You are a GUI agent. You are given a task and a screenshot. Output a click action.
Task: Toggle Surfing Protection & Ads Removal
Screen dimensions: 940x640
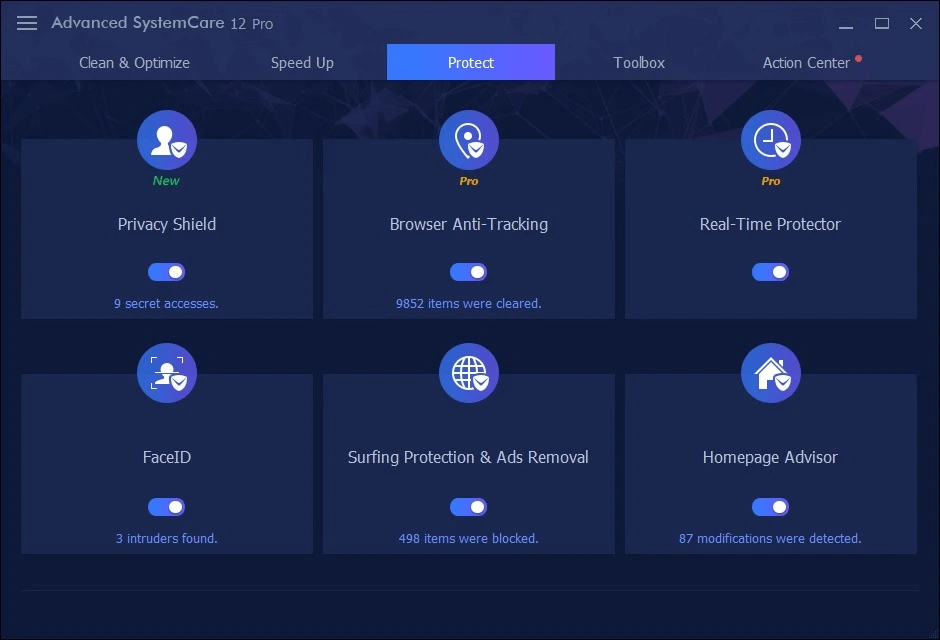pyautogui.click(x=468, y=506)
